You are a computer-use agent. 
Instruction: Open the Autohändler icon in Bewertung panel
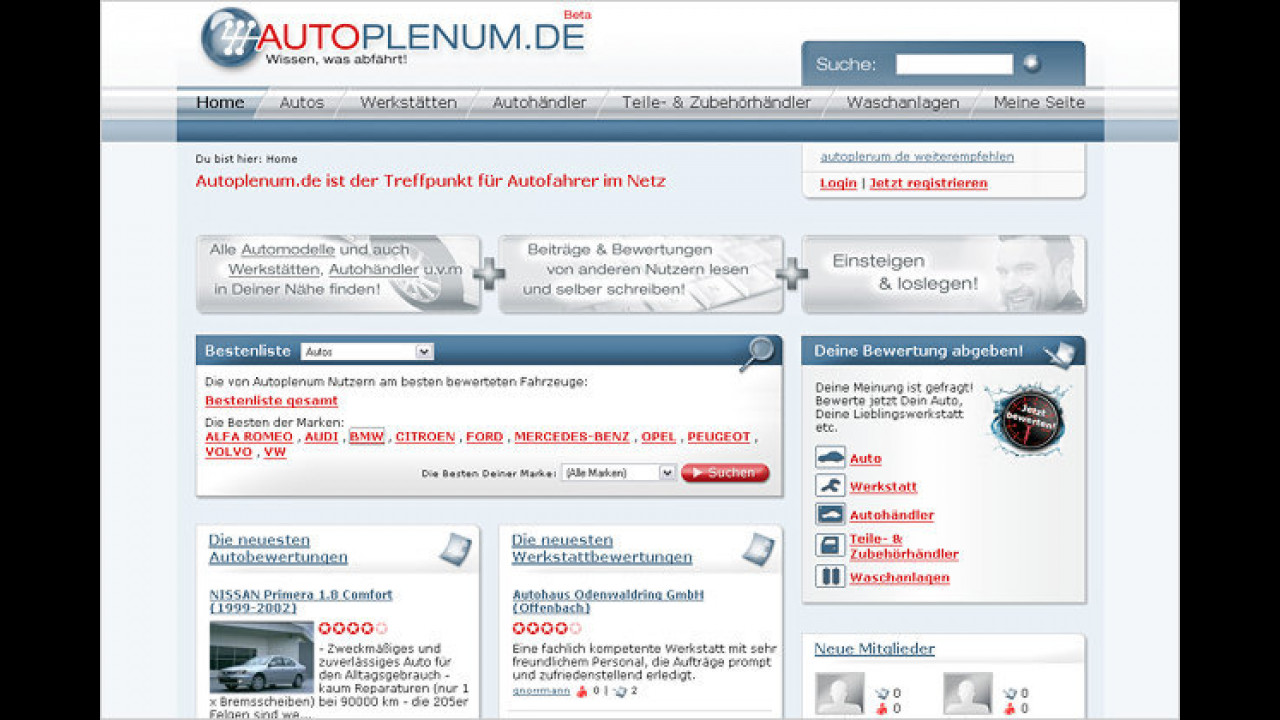[x=829, y=514]
